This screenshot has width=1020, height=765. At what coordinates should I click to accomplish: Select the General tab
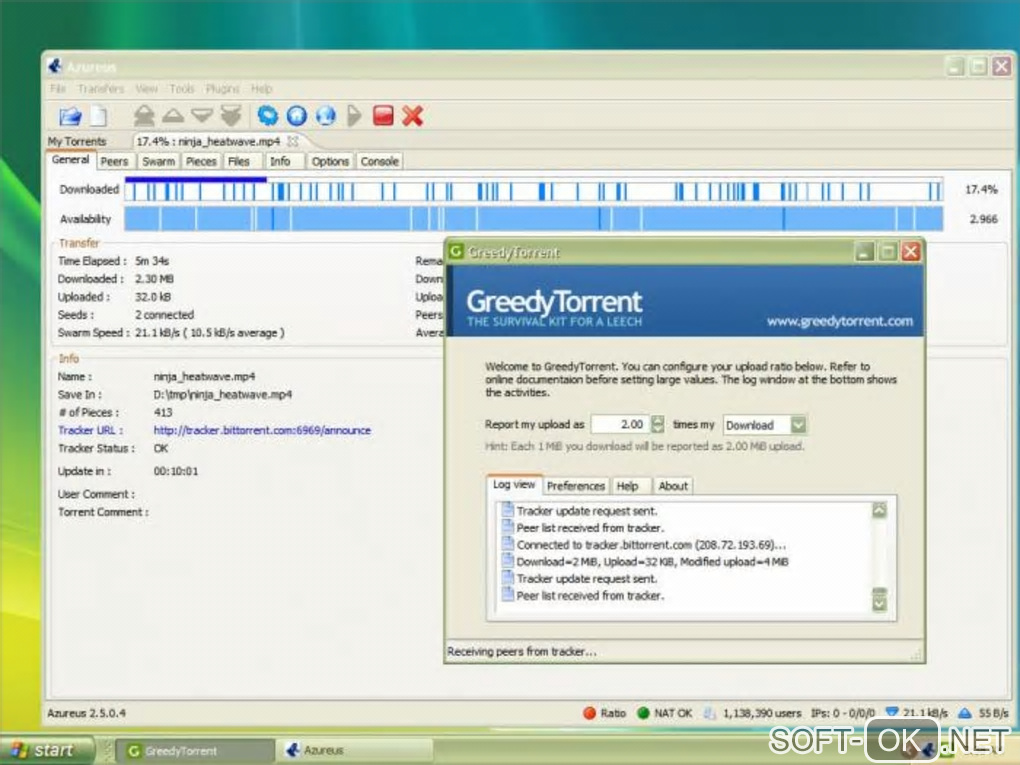tap(70, 159)
